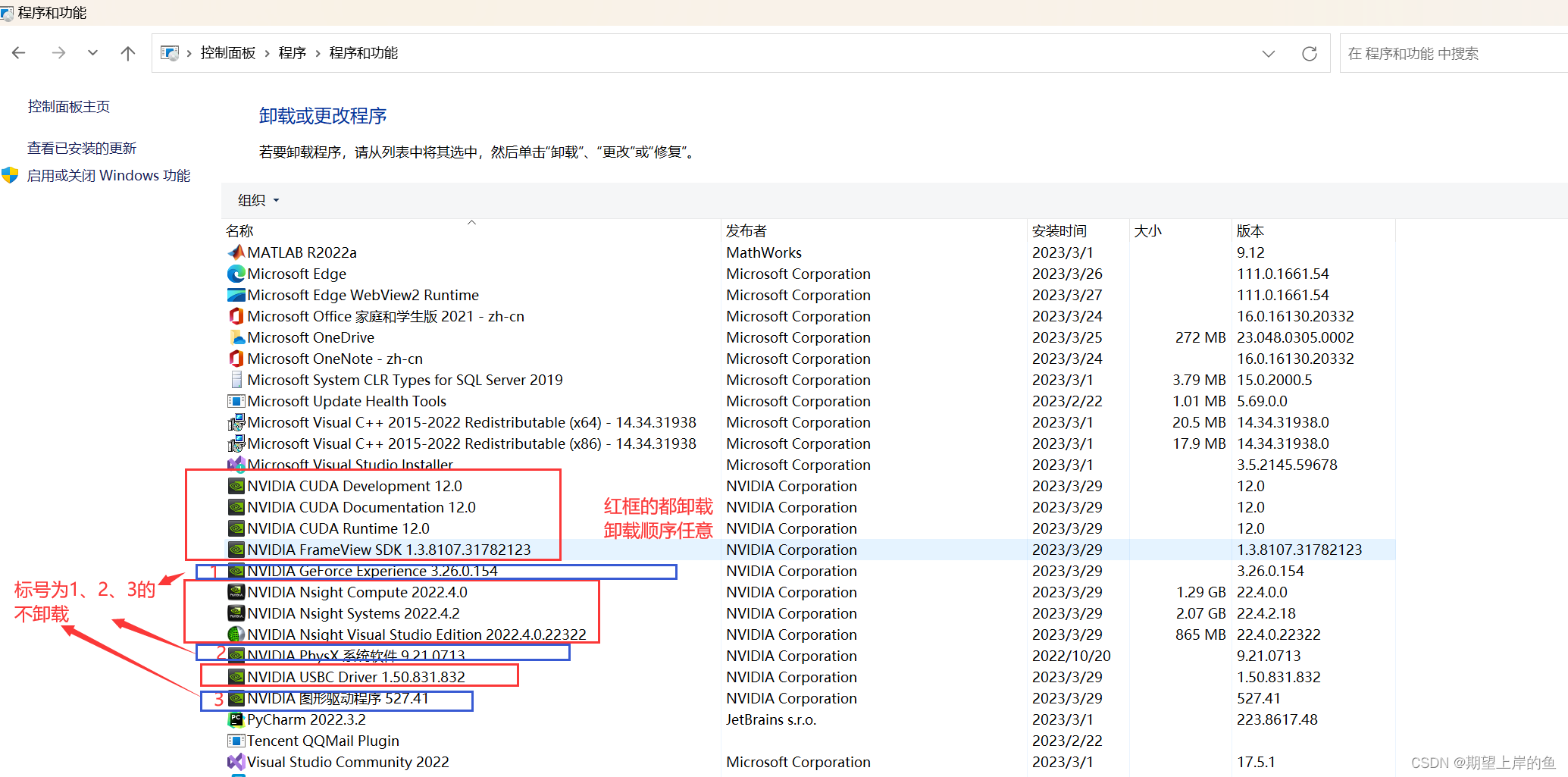
Task: Click 控制面板 in the breadcrumb path
Action: click(228, 53)
